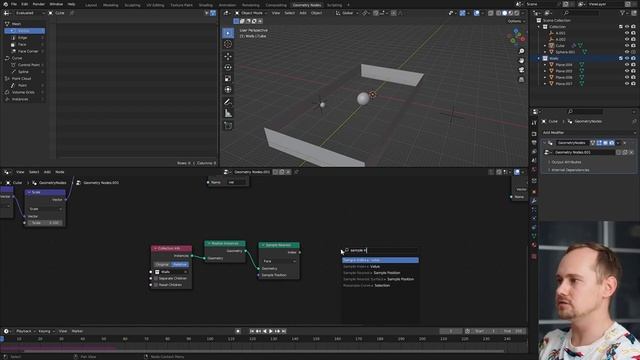Viewport: 640px width, 360px height.
Task: Click the navigation axis gizmo
Action: 517,37
